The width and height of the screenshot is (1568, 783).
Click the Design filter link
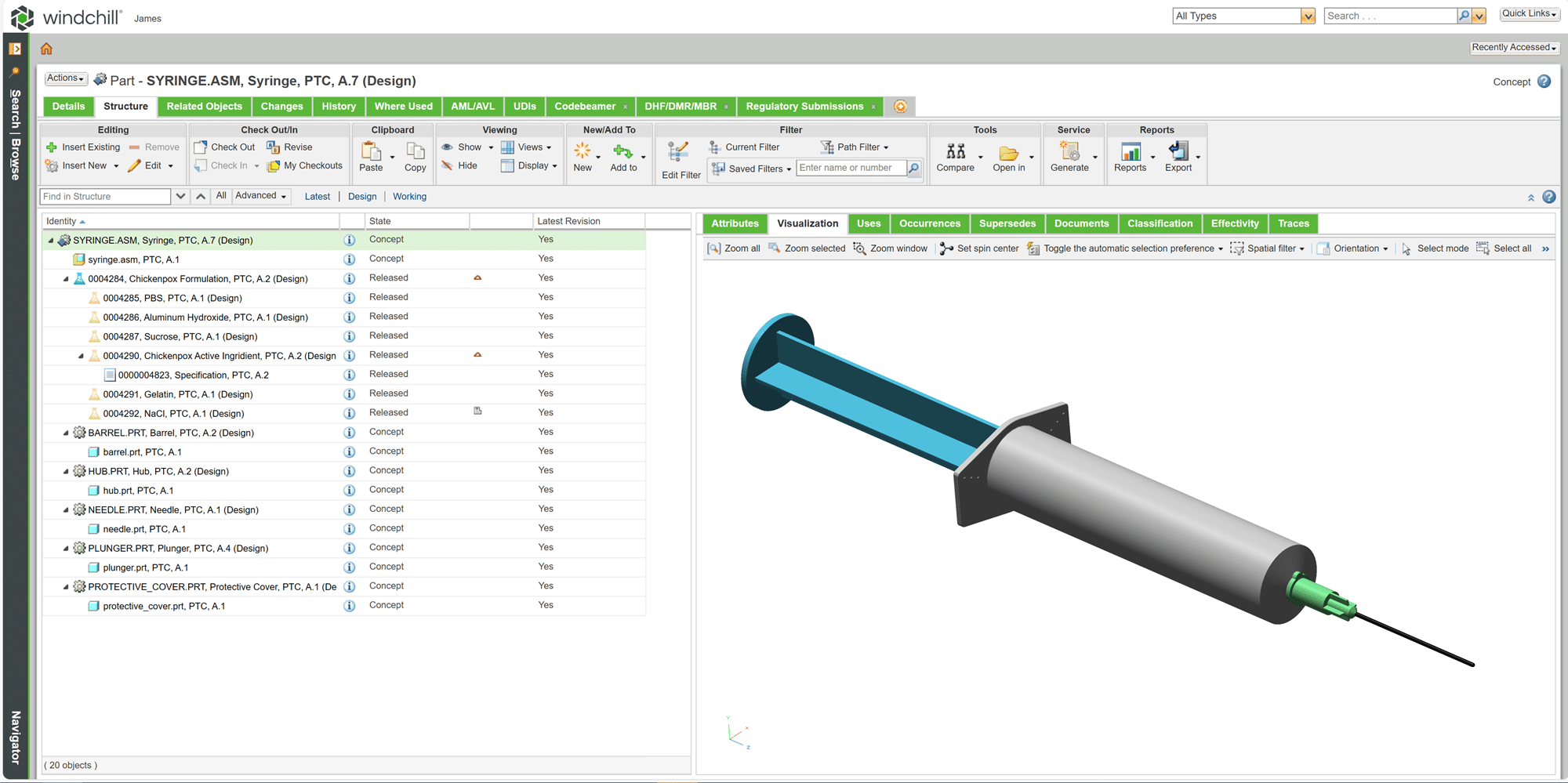click(362, 197)
